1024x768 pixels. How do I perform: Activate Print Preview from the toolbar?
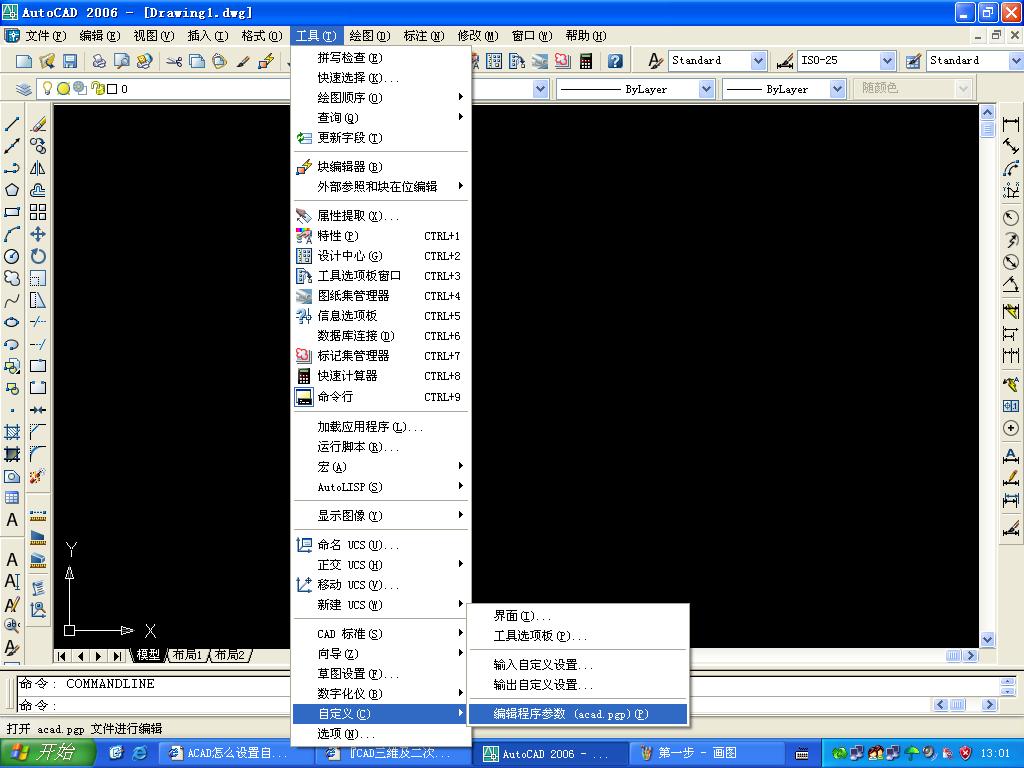(x=122, y=61)
